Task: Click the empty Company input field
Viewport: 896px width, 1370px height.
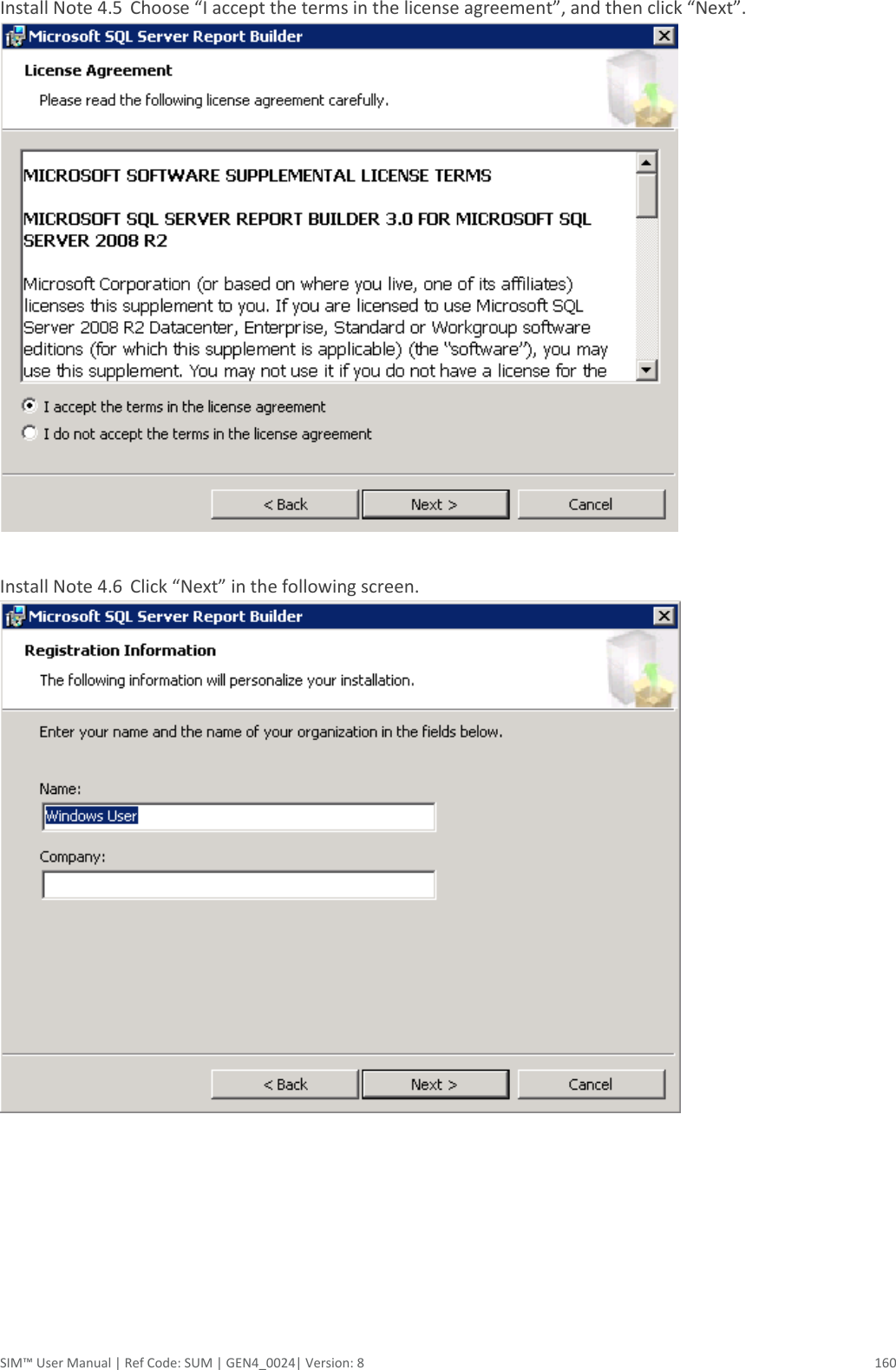Action: [239, 884]
